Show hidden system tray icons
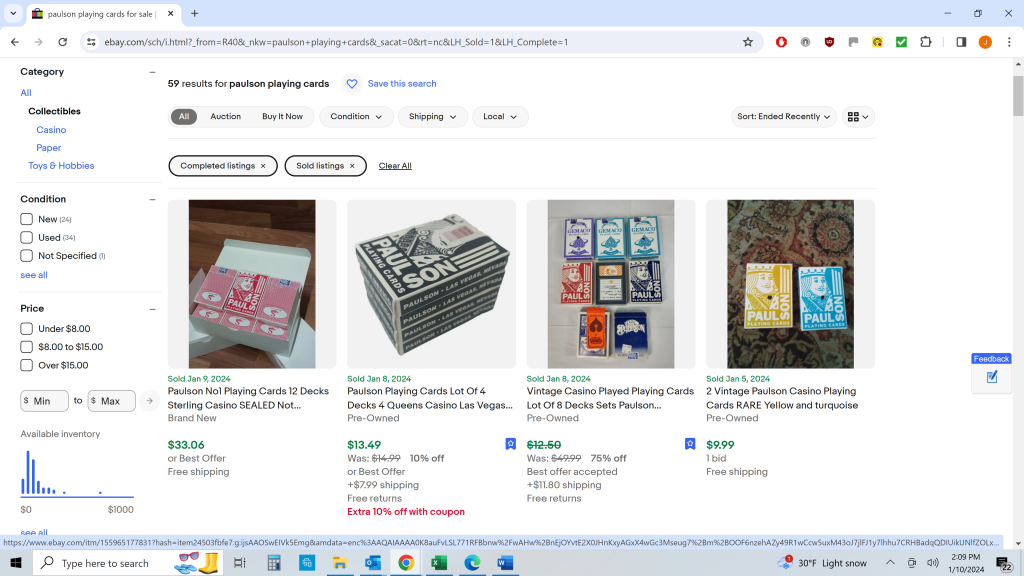The image size is (1024, 576). tap(889, 563)
